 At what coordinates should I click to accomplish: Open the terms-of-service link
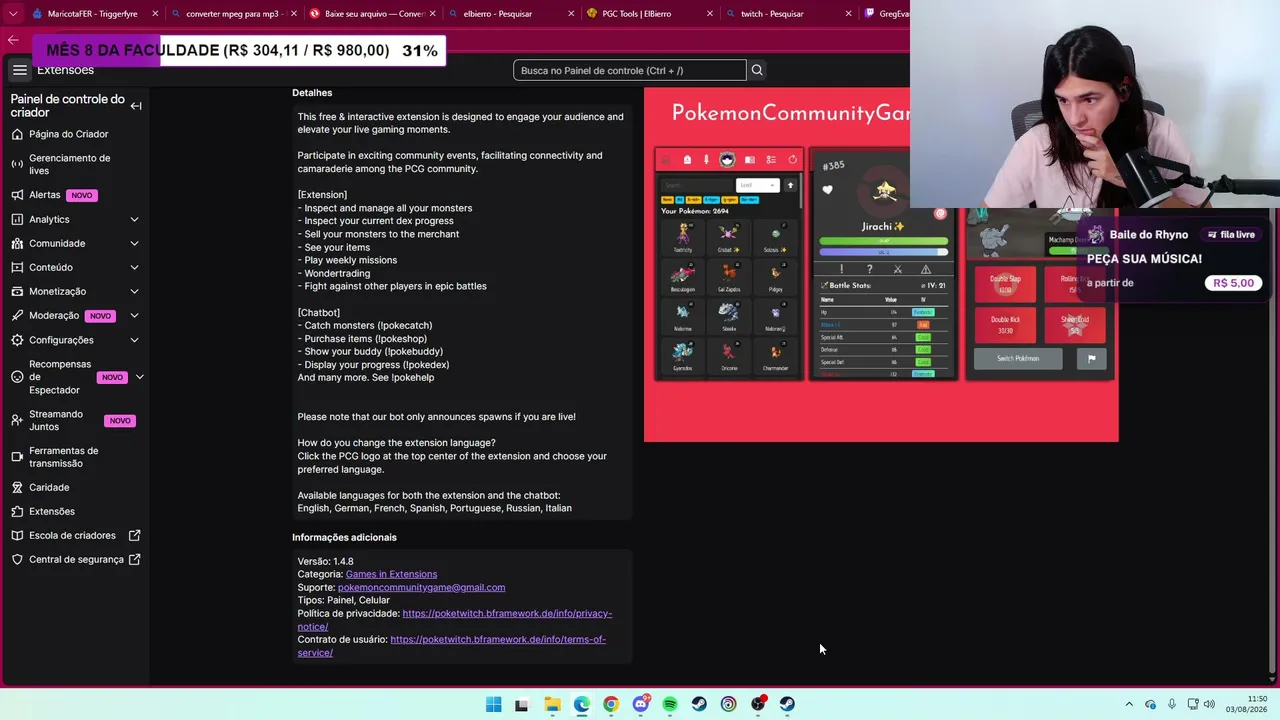[x=452, y=646]
